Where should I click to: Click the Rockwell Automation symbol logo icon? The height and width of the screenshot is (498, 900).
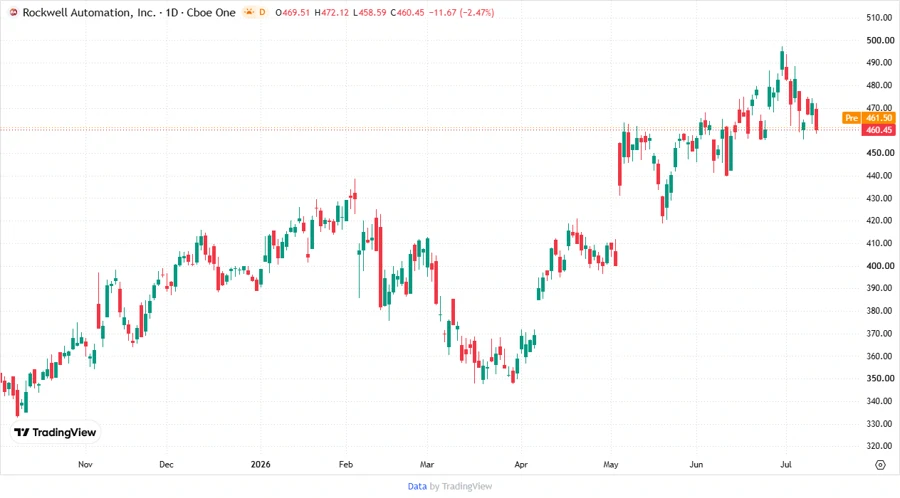click(x=13, y=12)
